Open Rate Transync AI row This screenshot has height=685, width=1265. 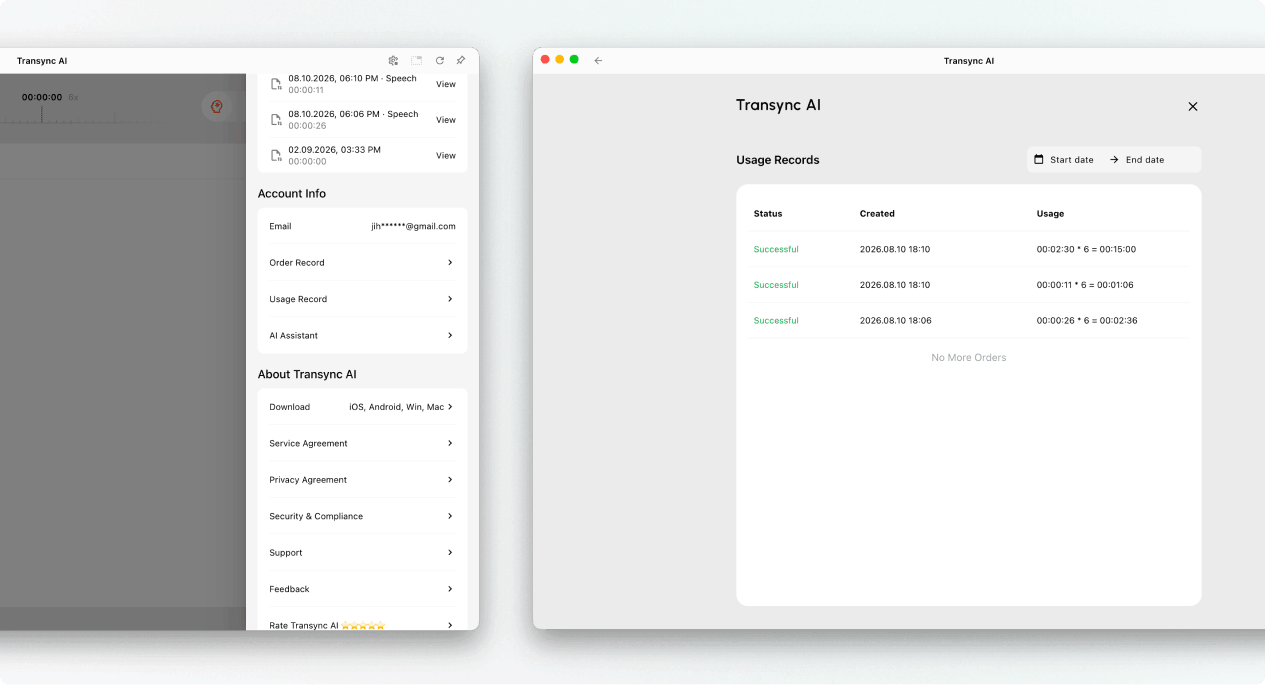[362, 620]
